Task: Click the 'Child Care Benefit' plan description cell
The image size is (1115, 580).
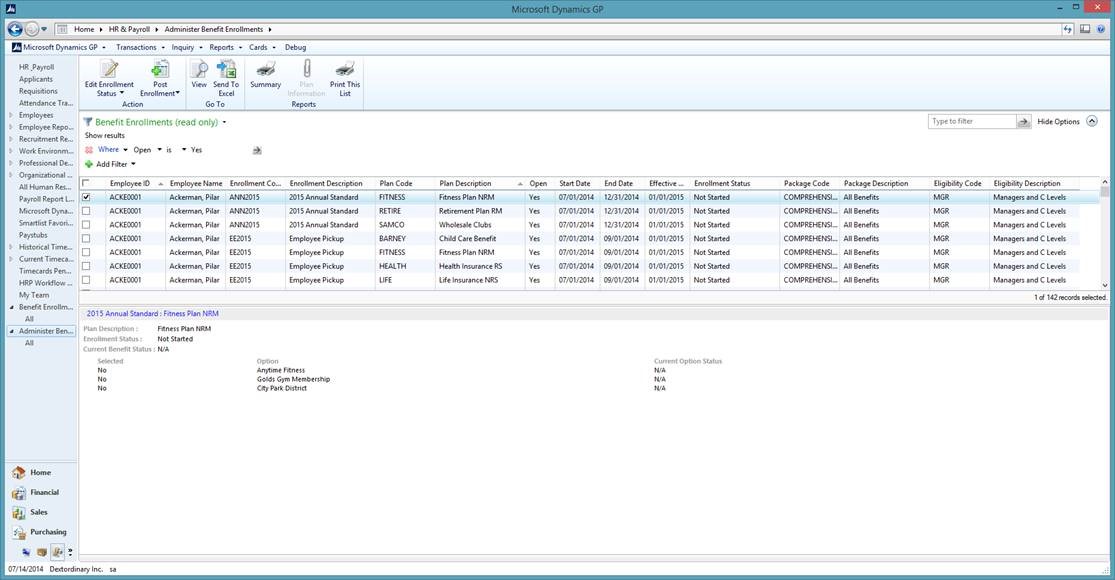Action: click(x=468, y=239)
